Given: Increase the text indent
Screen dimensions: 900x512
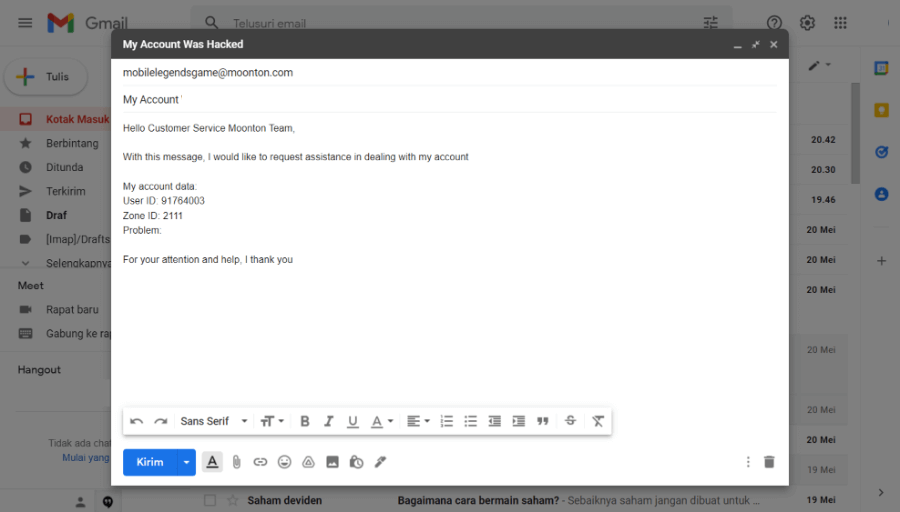Looking at the screenshot, I should click(519, 421).
